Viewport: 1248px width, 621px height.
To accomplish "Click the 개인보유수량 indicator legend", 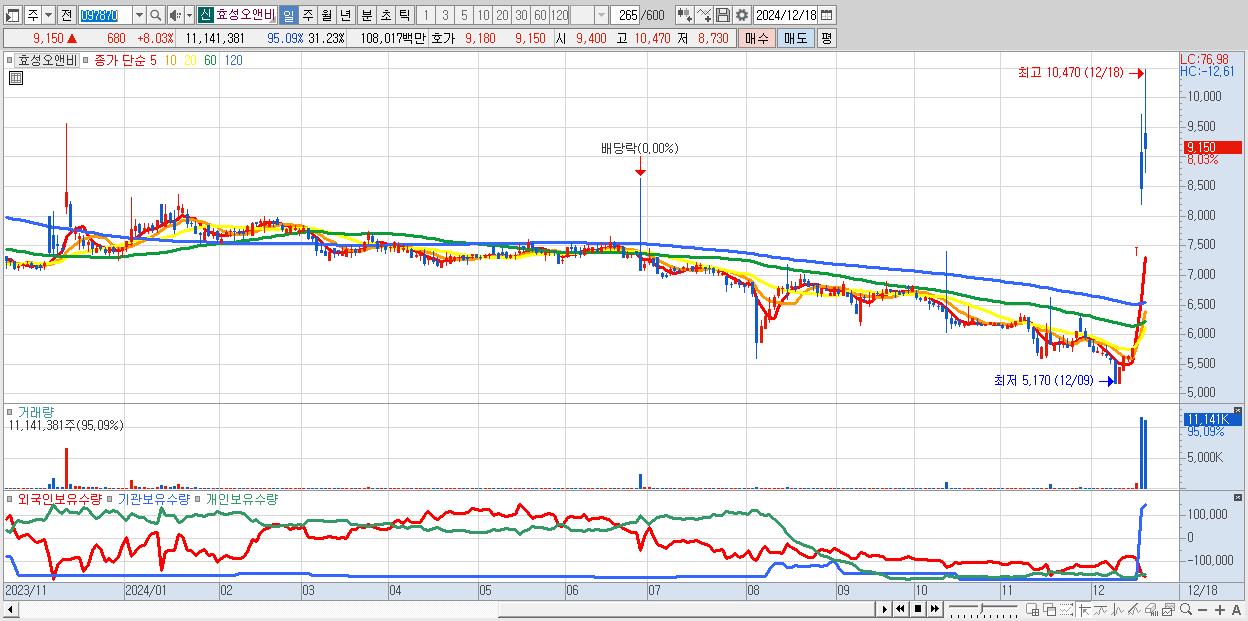I will tap(241, 498).
